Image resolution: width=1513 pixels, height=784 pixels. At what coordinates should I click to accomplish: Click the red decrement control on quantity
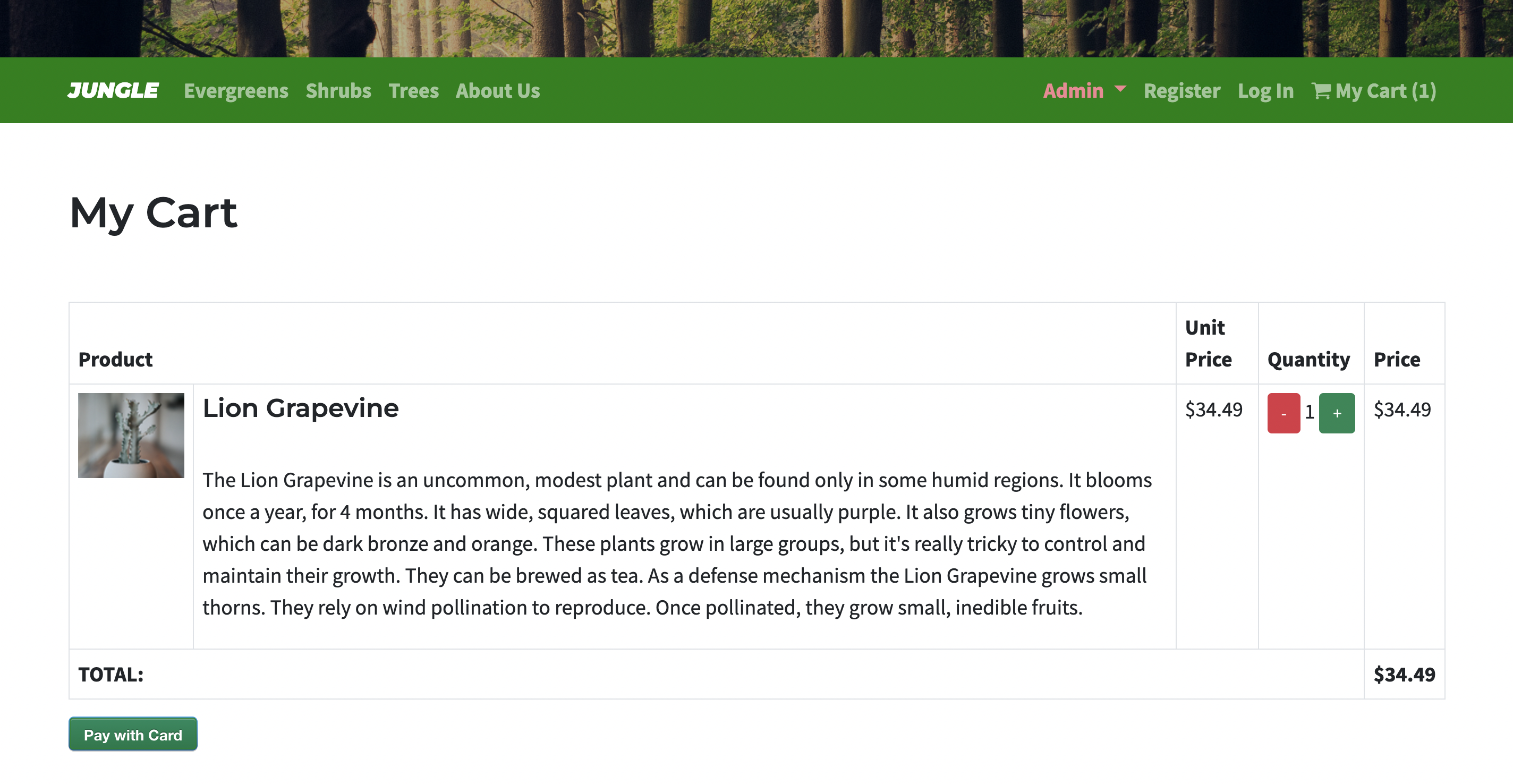coord(1283,413)
